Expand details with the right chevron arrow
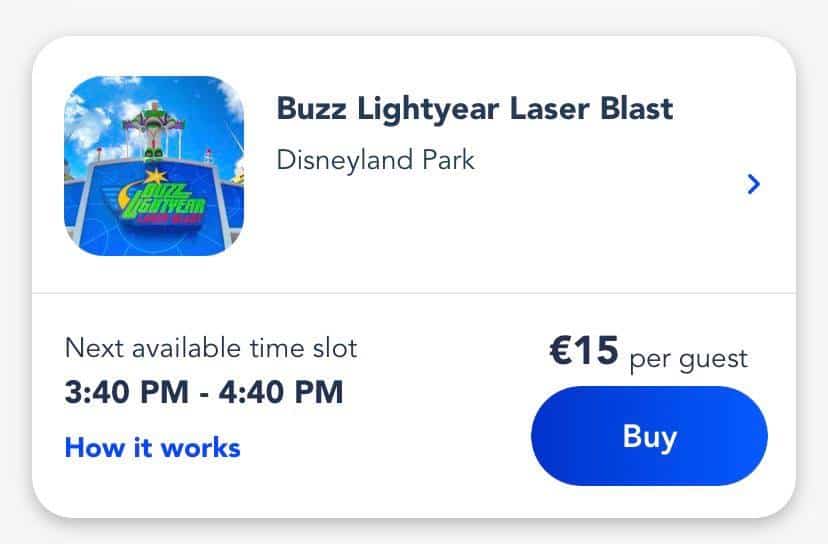This screenshot has height=544, width=828. point(754,184)
